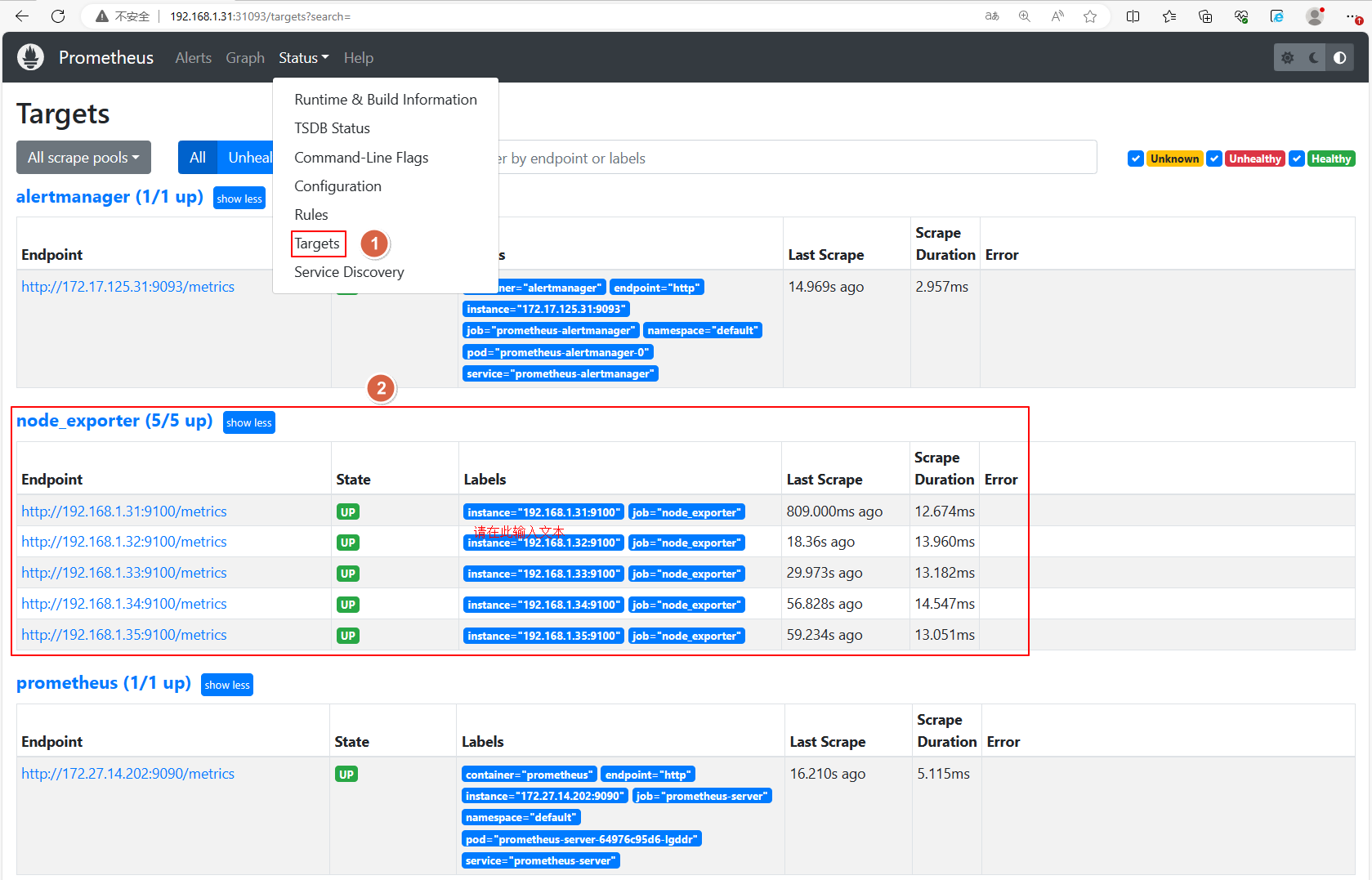This screenshot has width=1372, height=880.
Task: Select the All targets filter button
Action: 198,157
